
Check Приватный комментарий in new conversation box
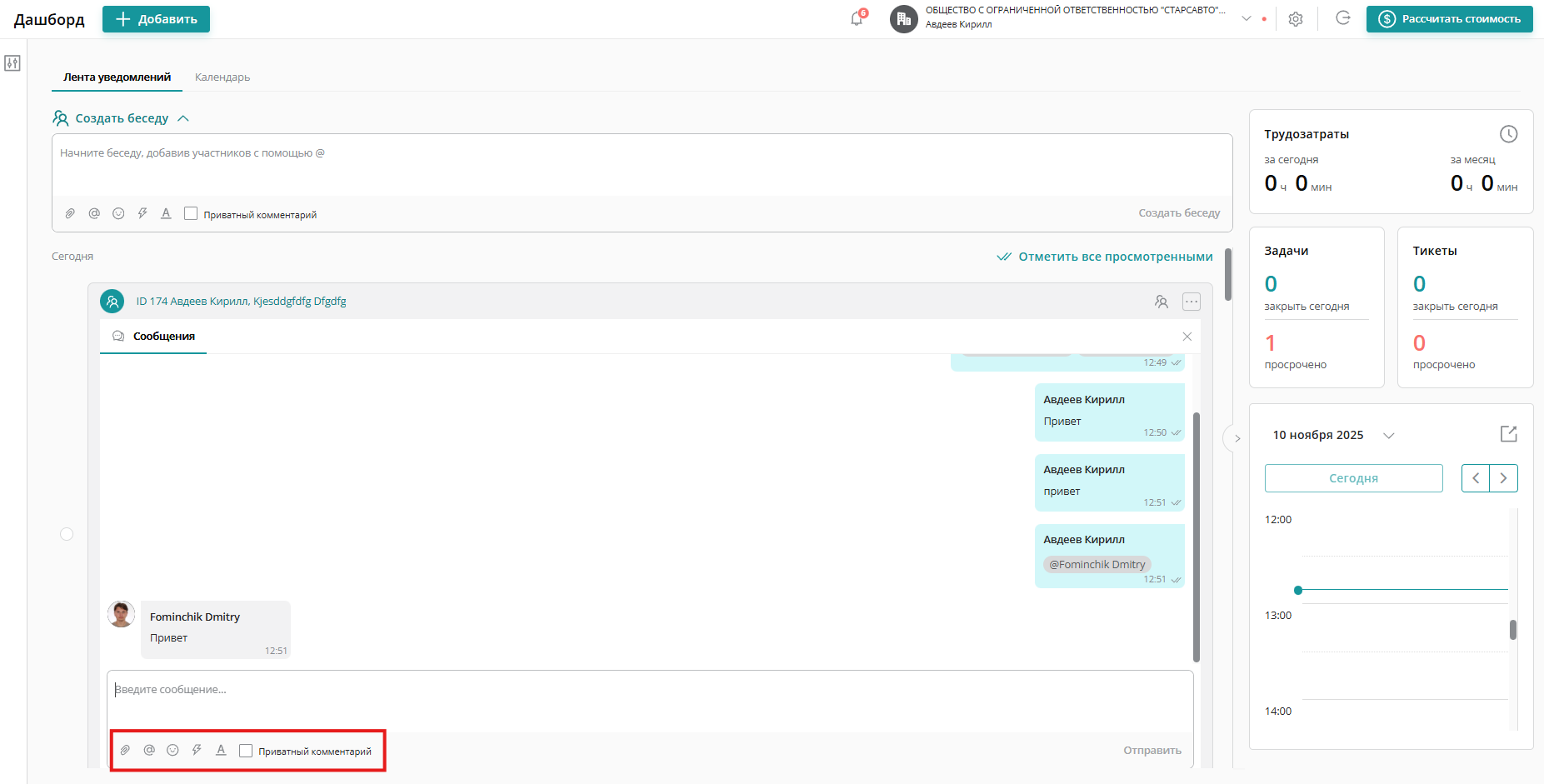point(191,214)
